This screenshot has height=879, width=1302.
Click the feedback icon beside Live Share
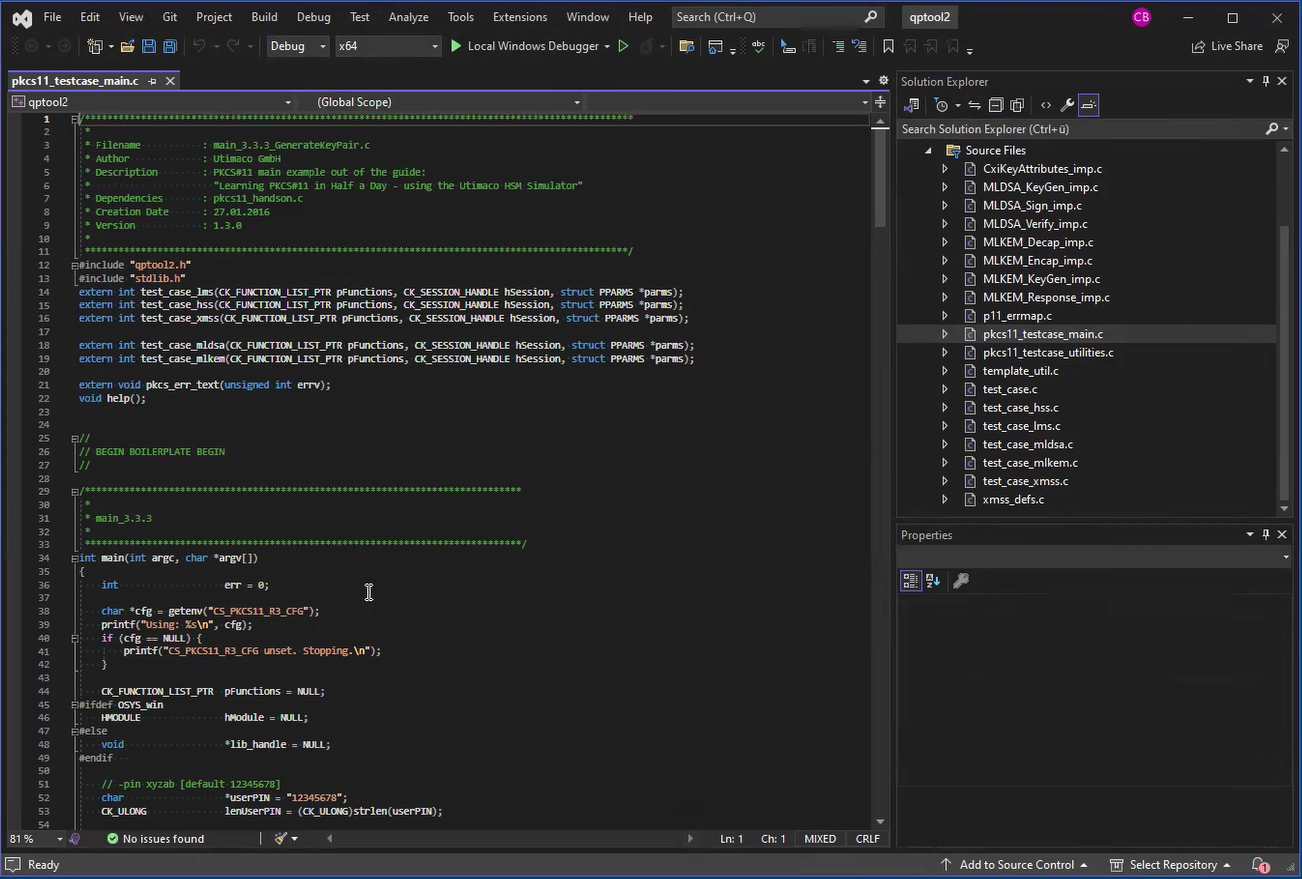coord(1284,46)
